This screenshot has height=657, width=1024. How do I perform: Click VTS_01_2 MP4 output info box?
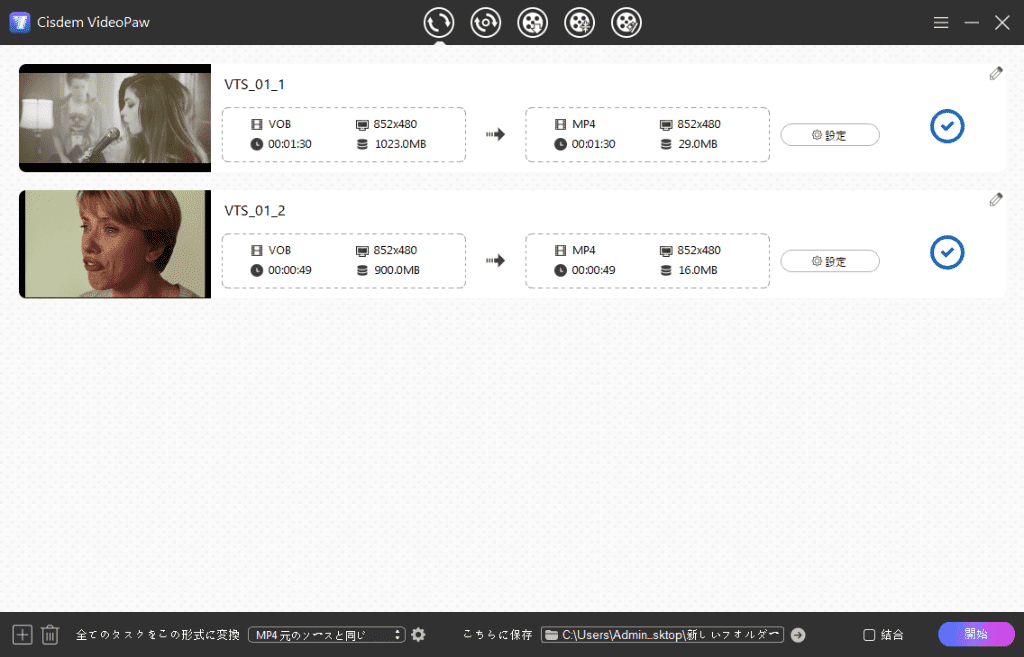coord(647,261)
